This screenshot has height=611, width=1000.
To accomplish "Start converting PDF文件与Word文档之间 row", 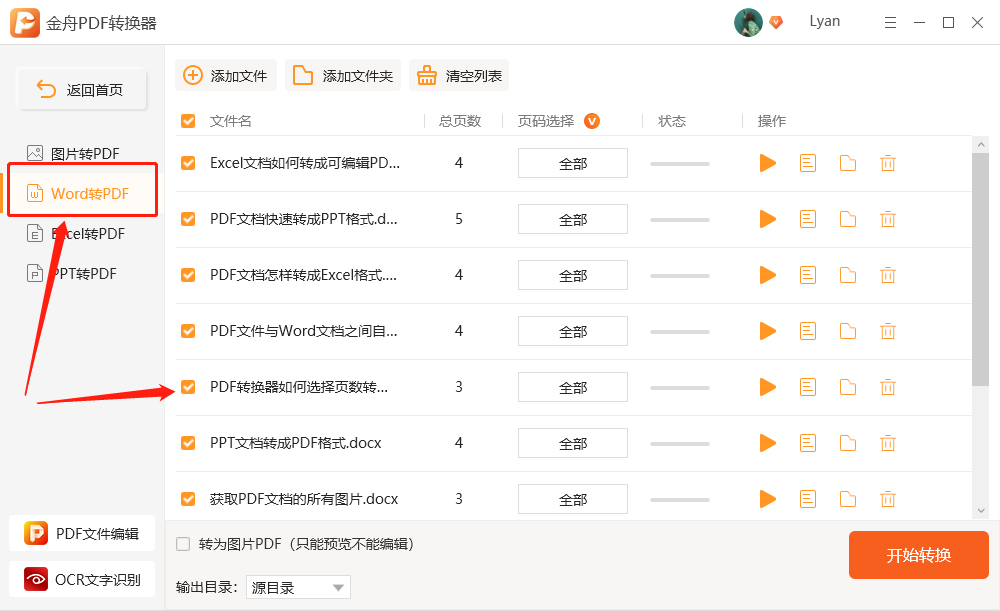I will click(768, 331).
